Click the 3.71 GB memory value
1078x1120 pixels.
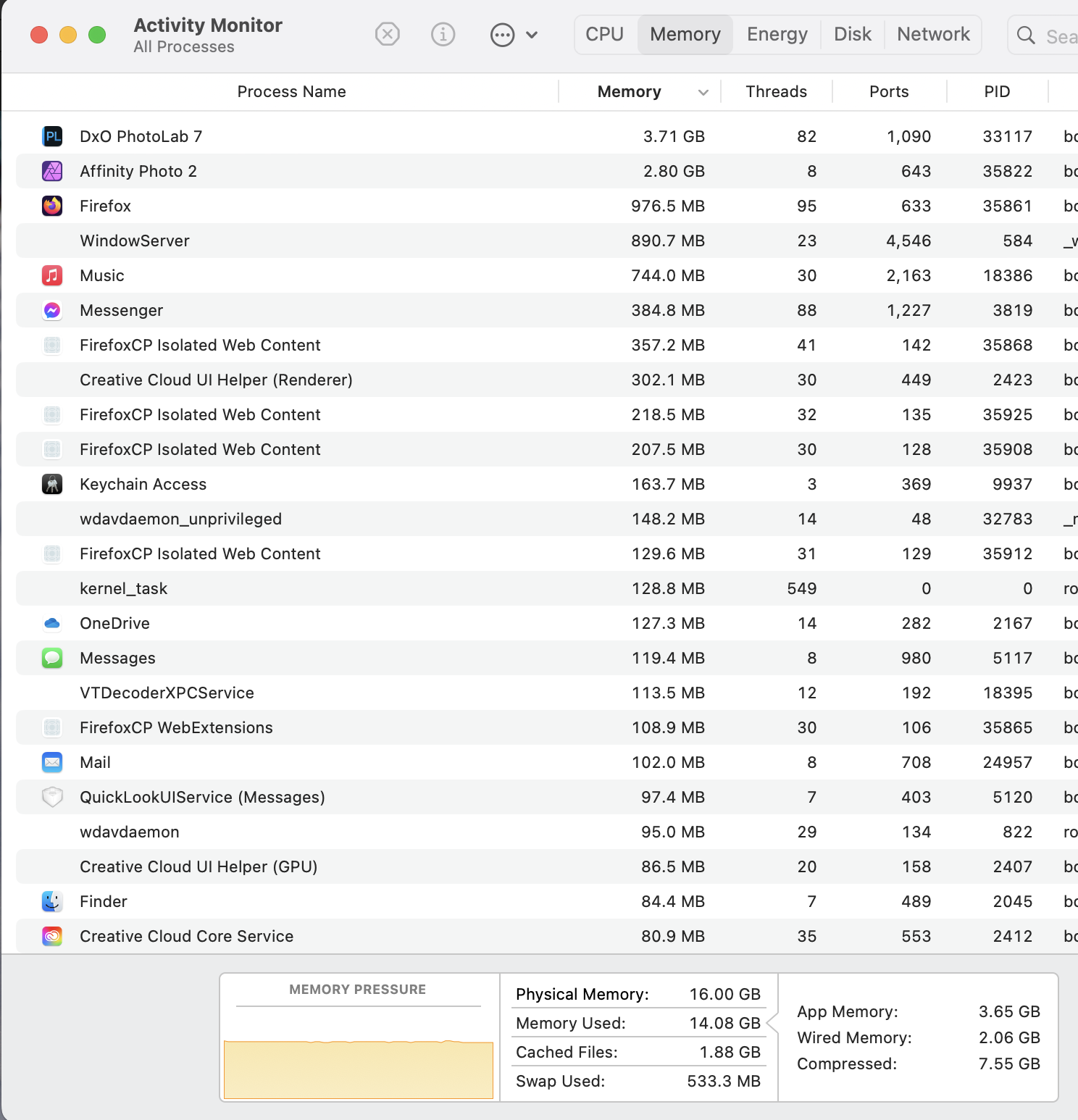pos(674,136)
